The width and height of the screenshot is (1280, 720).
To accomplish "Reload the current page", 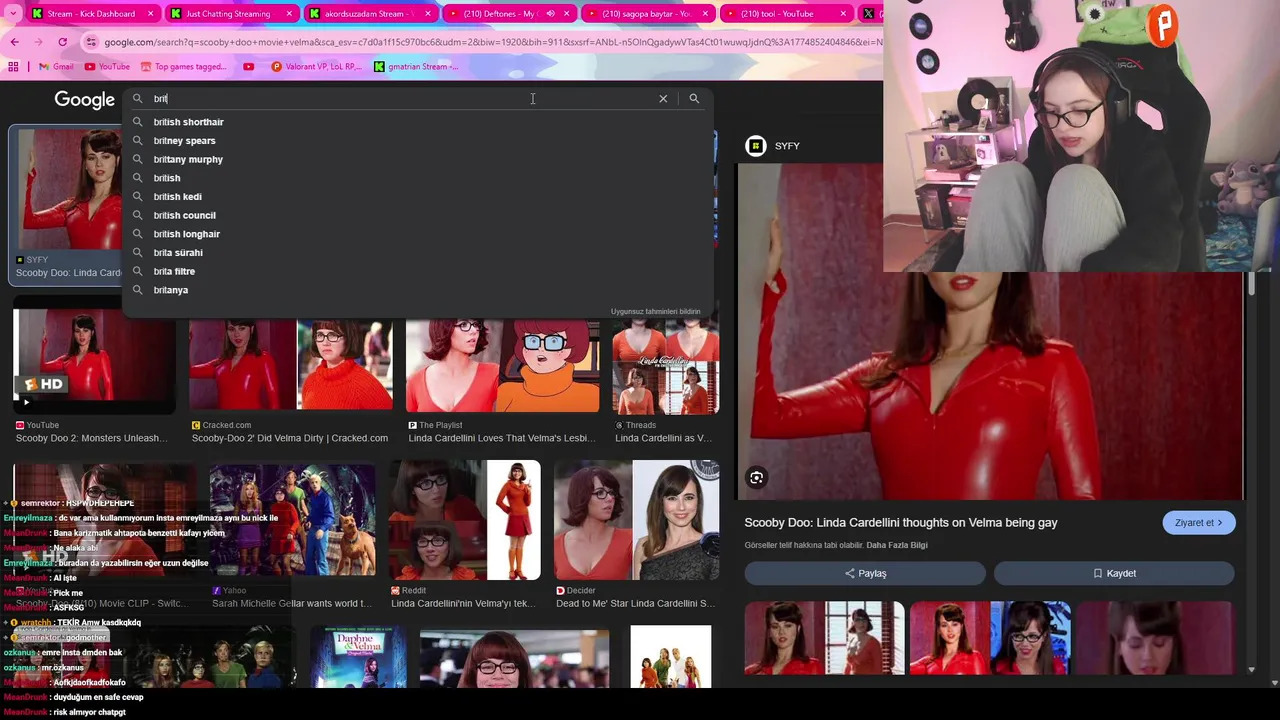I will [62, 42].
